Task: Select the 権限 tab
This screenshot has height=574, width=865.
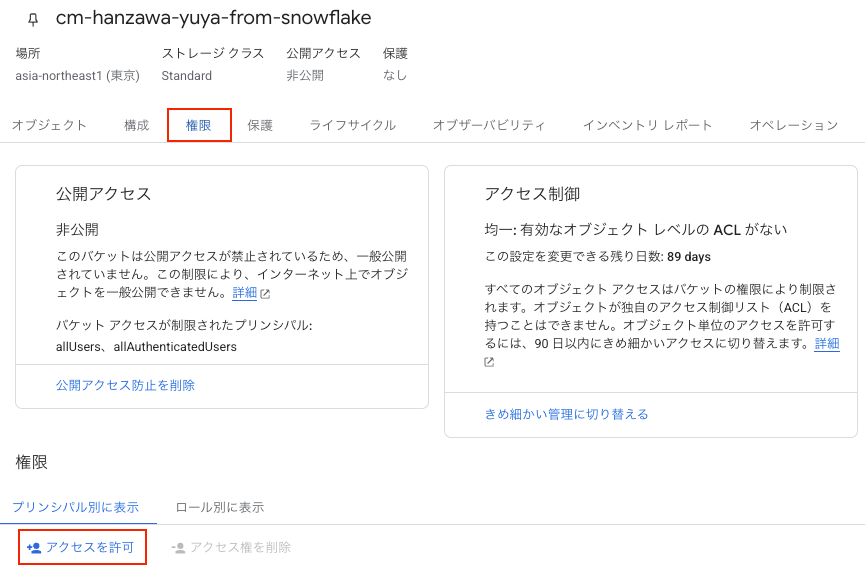Action: click(199, 125)
